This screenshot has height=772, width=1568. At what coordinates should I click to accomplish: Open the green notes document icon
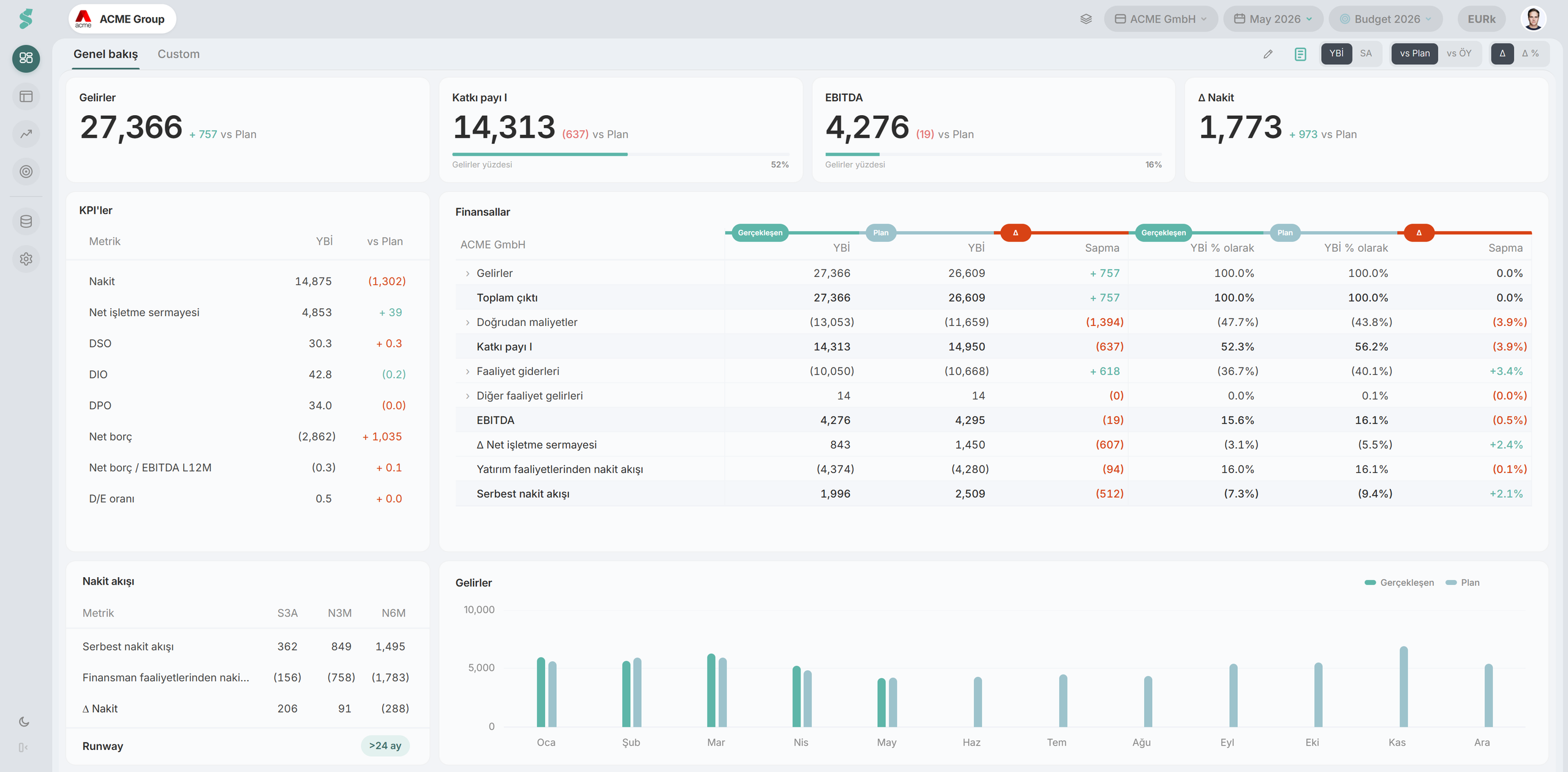pos(1300,54)
